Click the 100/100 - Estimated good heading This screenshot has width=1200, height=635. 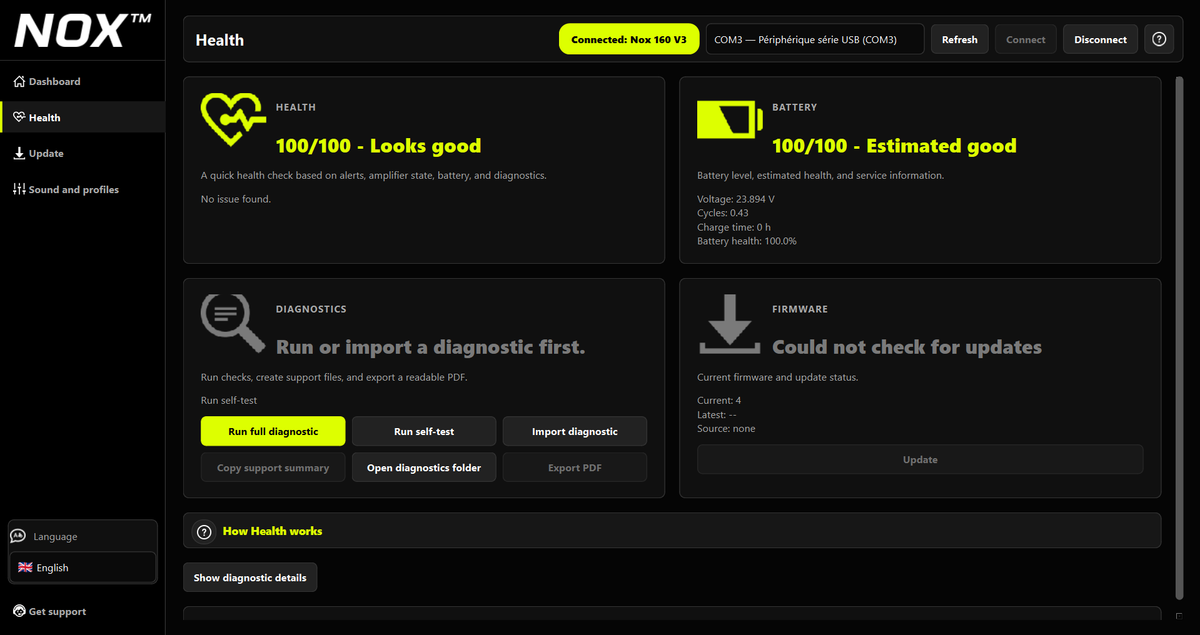[x=894, y=146]
